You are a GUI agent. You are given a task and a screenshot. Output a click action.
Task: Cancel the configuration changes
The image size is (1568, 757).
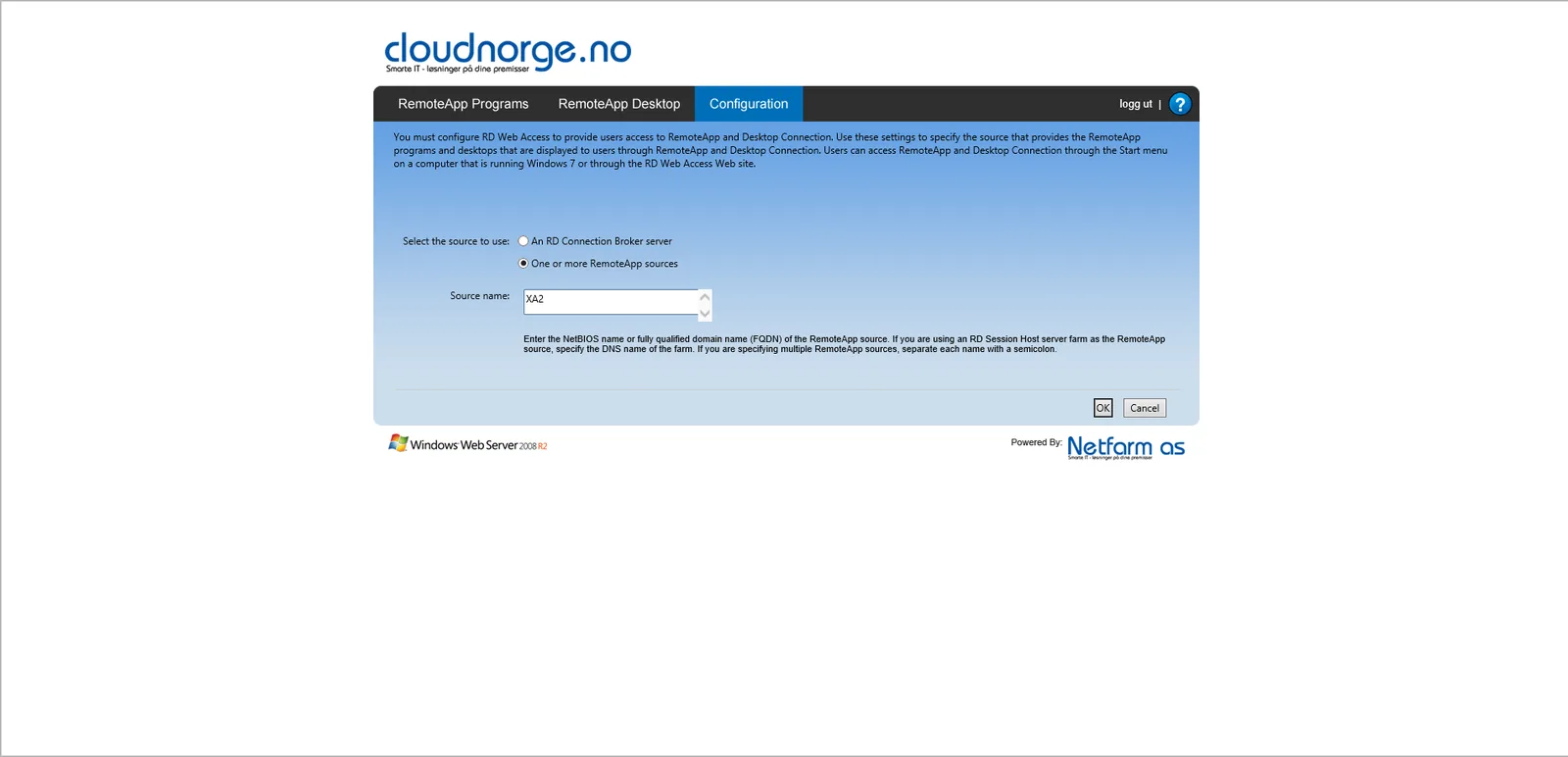1145,408
